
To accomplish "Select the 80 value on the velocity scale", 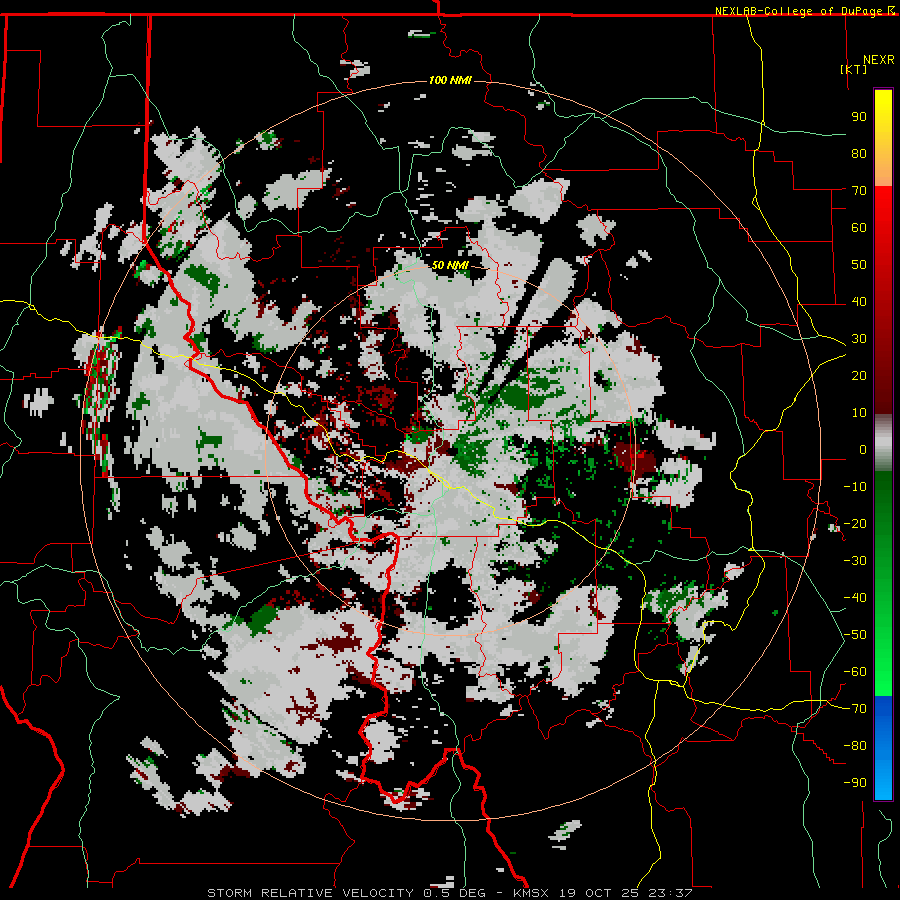I will coord(859,153).
